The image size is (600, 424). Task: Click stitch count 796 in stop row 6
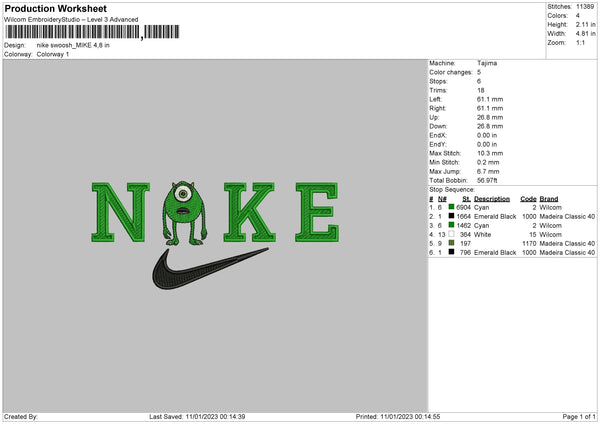click(466, 252)
